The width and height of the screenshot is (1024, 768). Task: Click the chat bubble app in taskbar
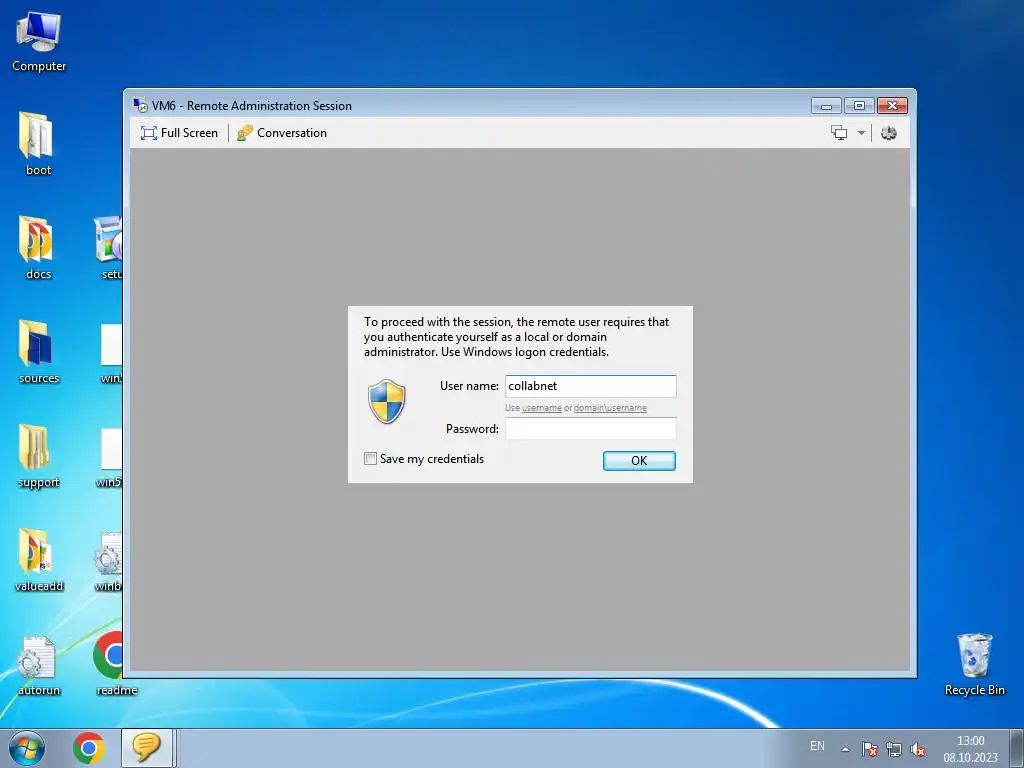(x=146, y=748)
